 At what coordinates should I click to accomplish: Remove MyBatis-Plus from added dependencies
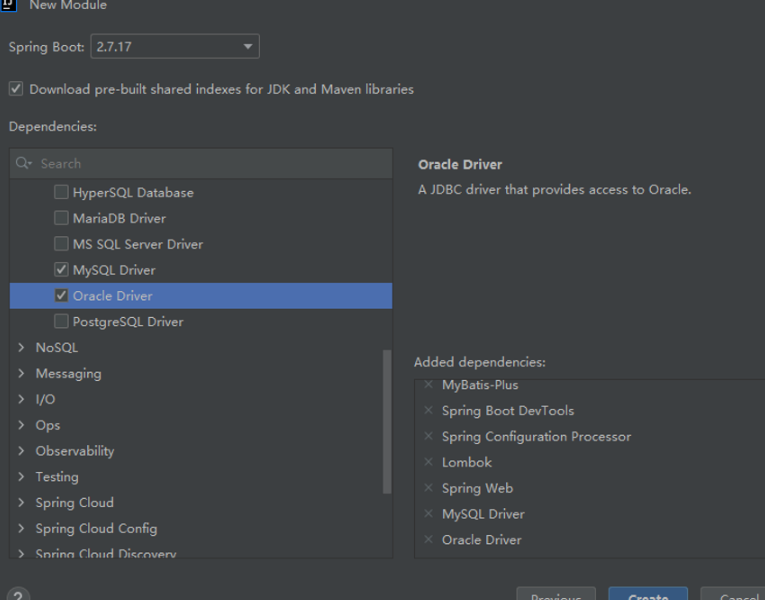(429, 385)
